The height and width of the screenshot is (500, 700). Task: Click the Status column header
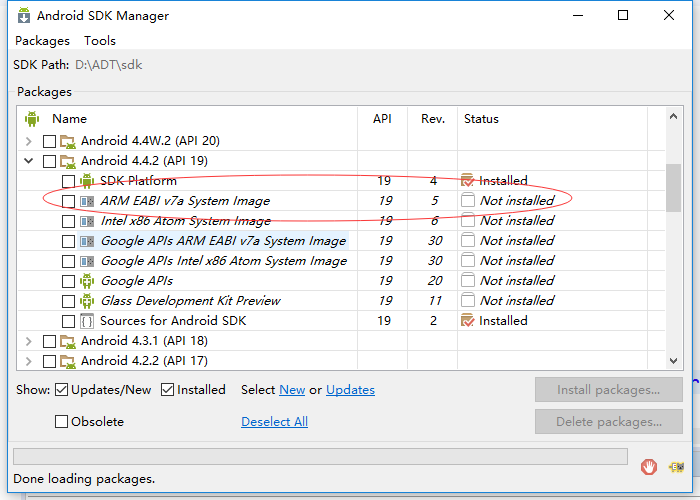(x=552, y=119)
